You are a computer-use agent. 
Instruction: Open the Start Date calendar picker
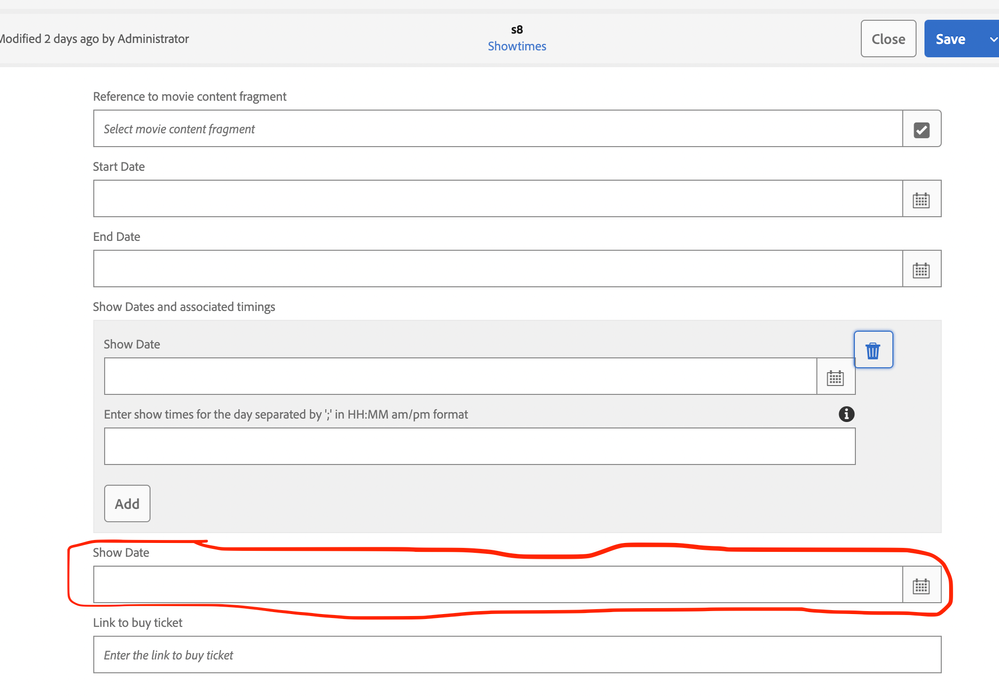(921, 200)
